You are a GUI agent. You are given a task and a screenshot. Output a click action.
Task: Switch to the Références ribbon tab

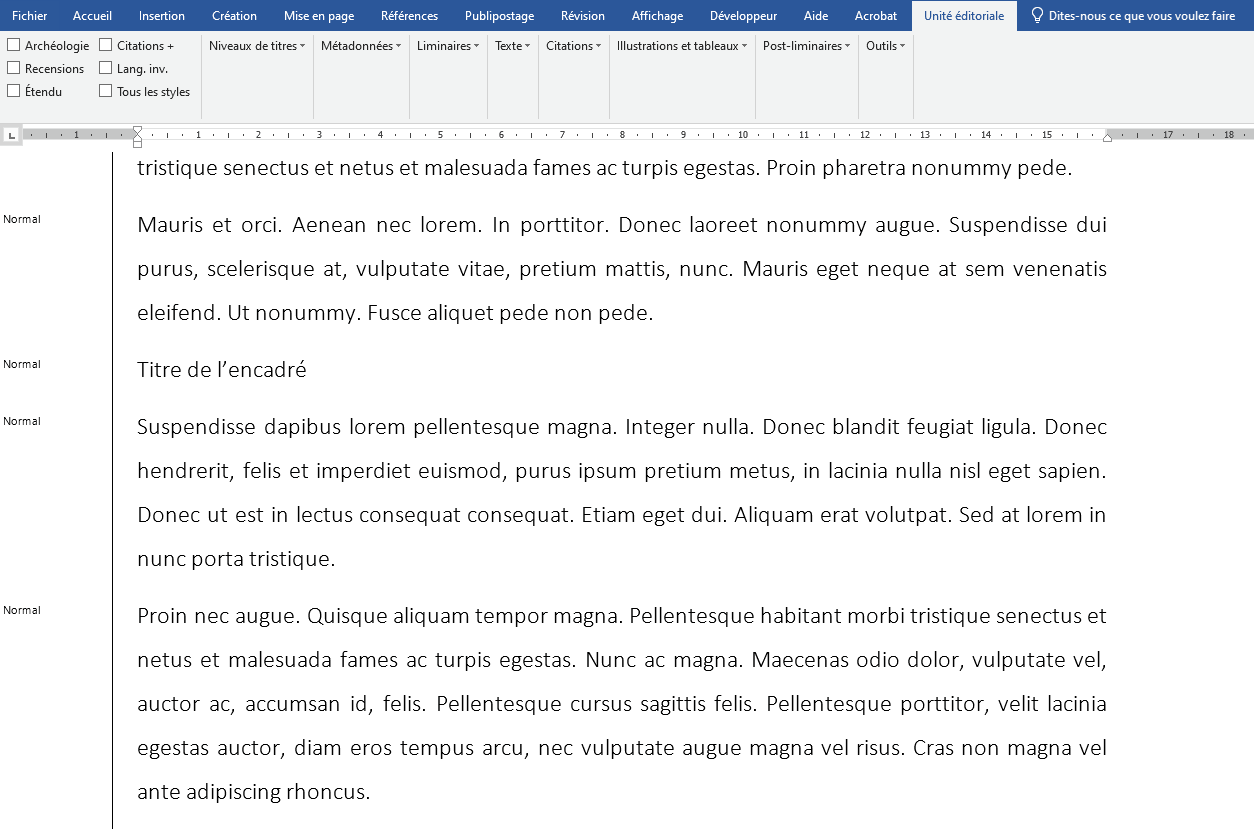click(x=409, y=16)
